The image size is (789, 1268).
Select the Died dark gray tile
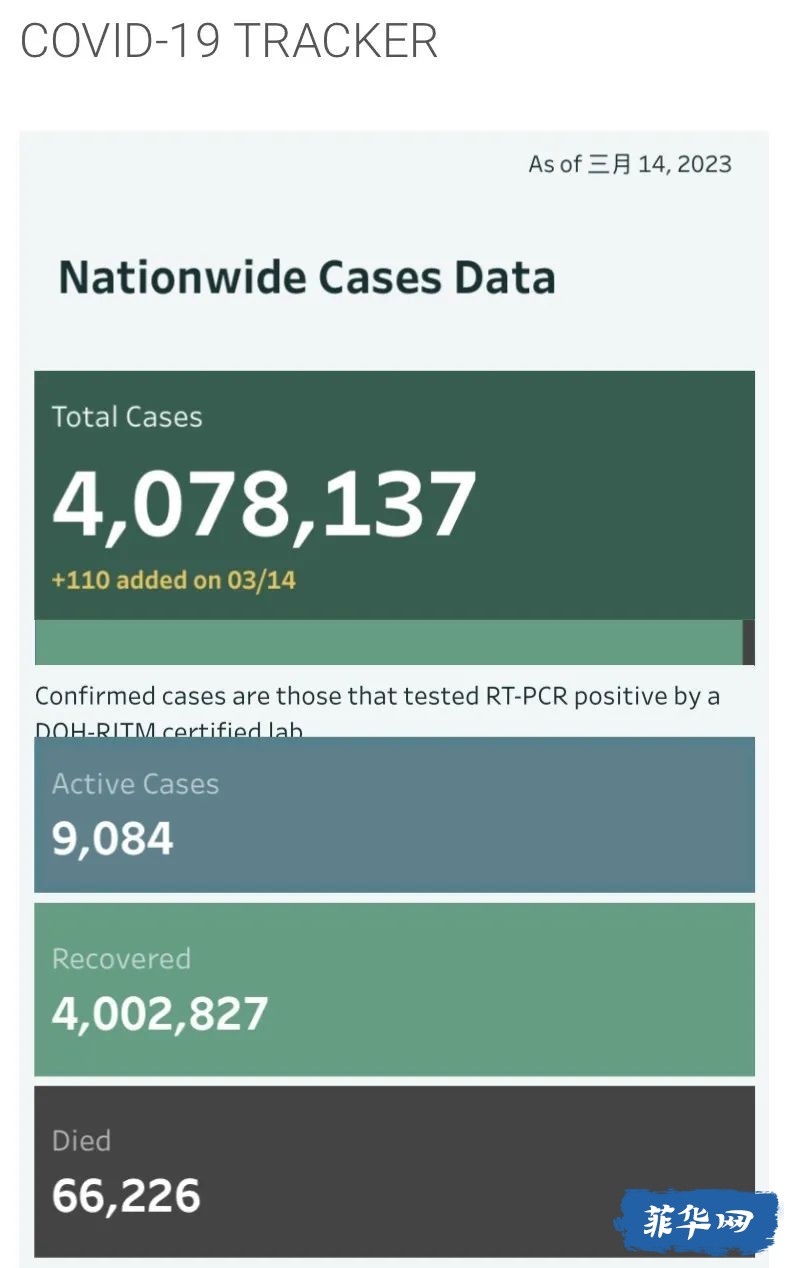click(394, 1171)
